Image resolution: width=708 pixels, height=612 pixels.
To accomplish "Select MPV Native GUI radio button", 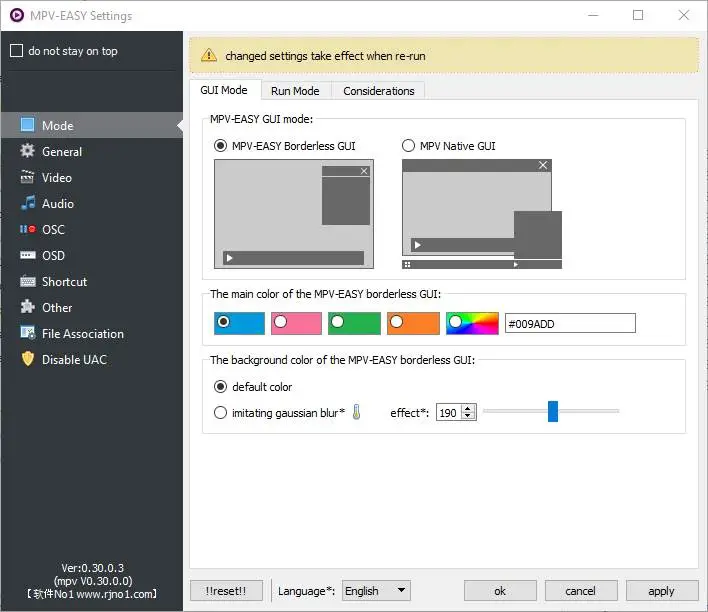I will click(x=408, y=146).
